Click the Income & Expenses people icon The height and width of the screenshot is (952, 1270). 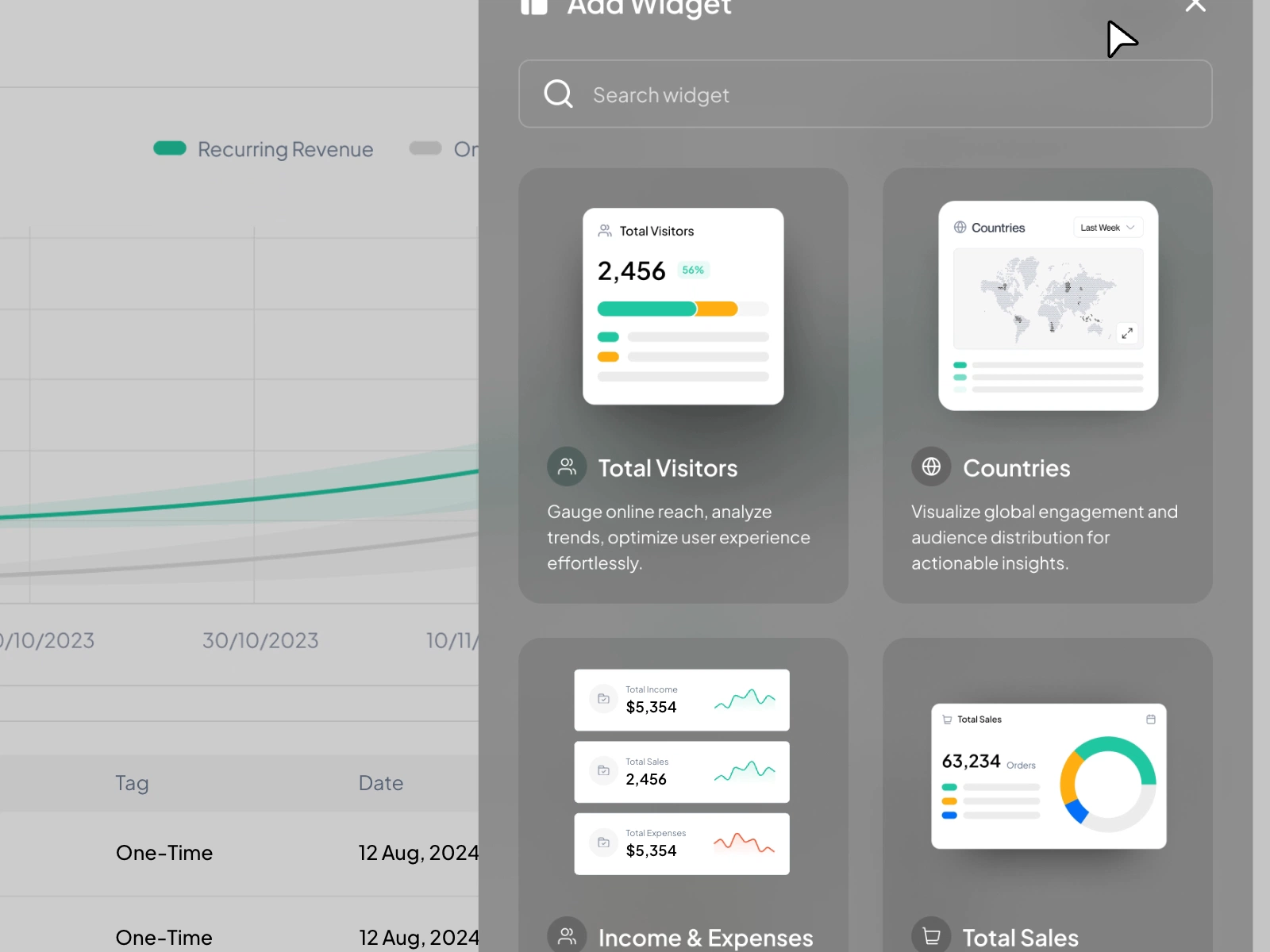(x=567, y=935)
